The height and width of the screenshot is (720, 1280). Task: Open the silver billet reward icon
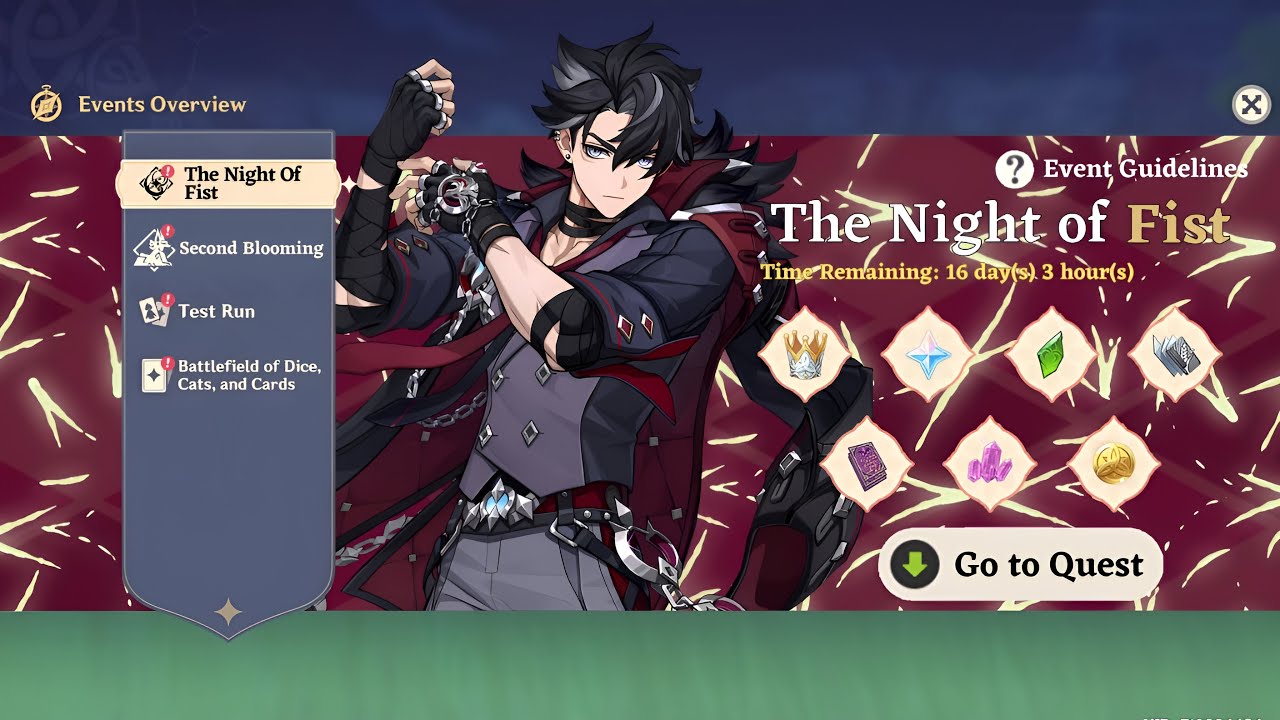point(1175,354)
